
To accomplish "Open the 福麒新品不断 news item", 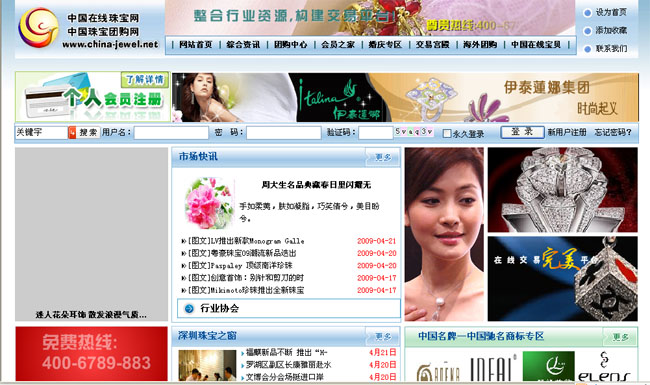I will pyautogui.click(x=286, y=353).
